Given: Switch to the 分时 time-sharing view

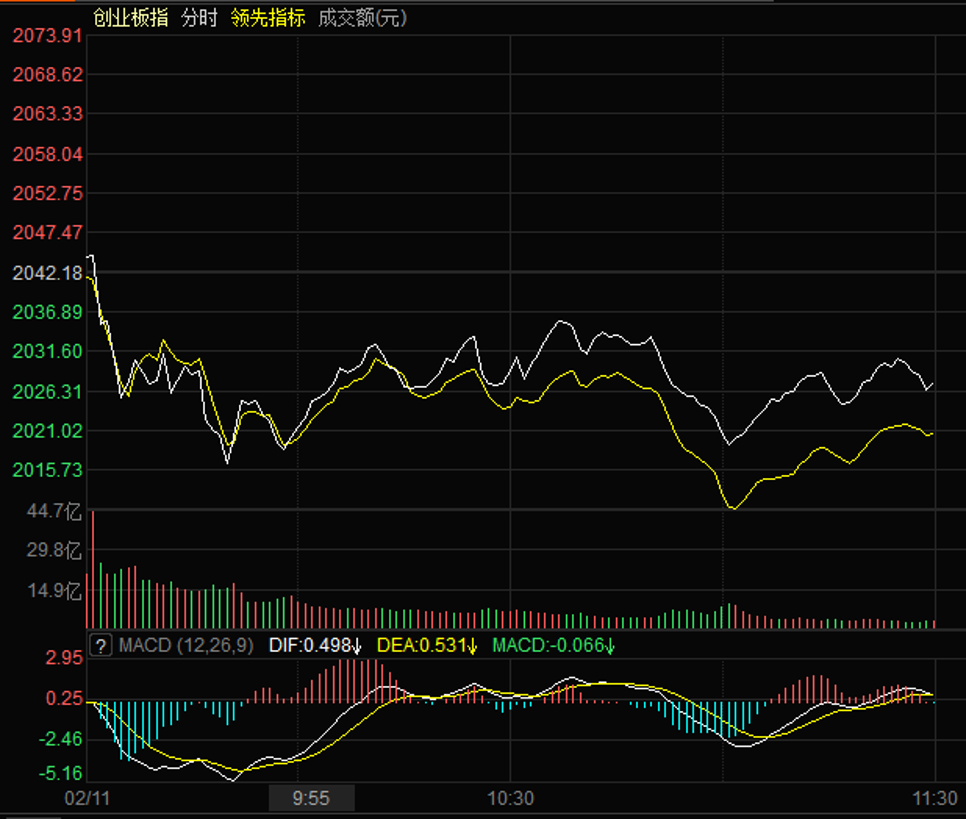Looking at the screenshot, I should 199,18.
